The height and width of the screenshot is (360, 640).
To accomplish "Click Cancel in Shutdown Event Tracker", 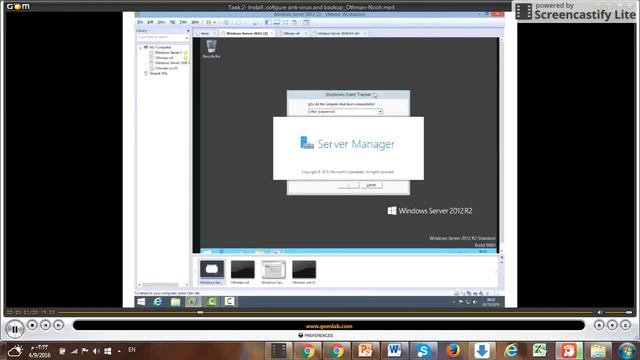I will tap(371, 185).
